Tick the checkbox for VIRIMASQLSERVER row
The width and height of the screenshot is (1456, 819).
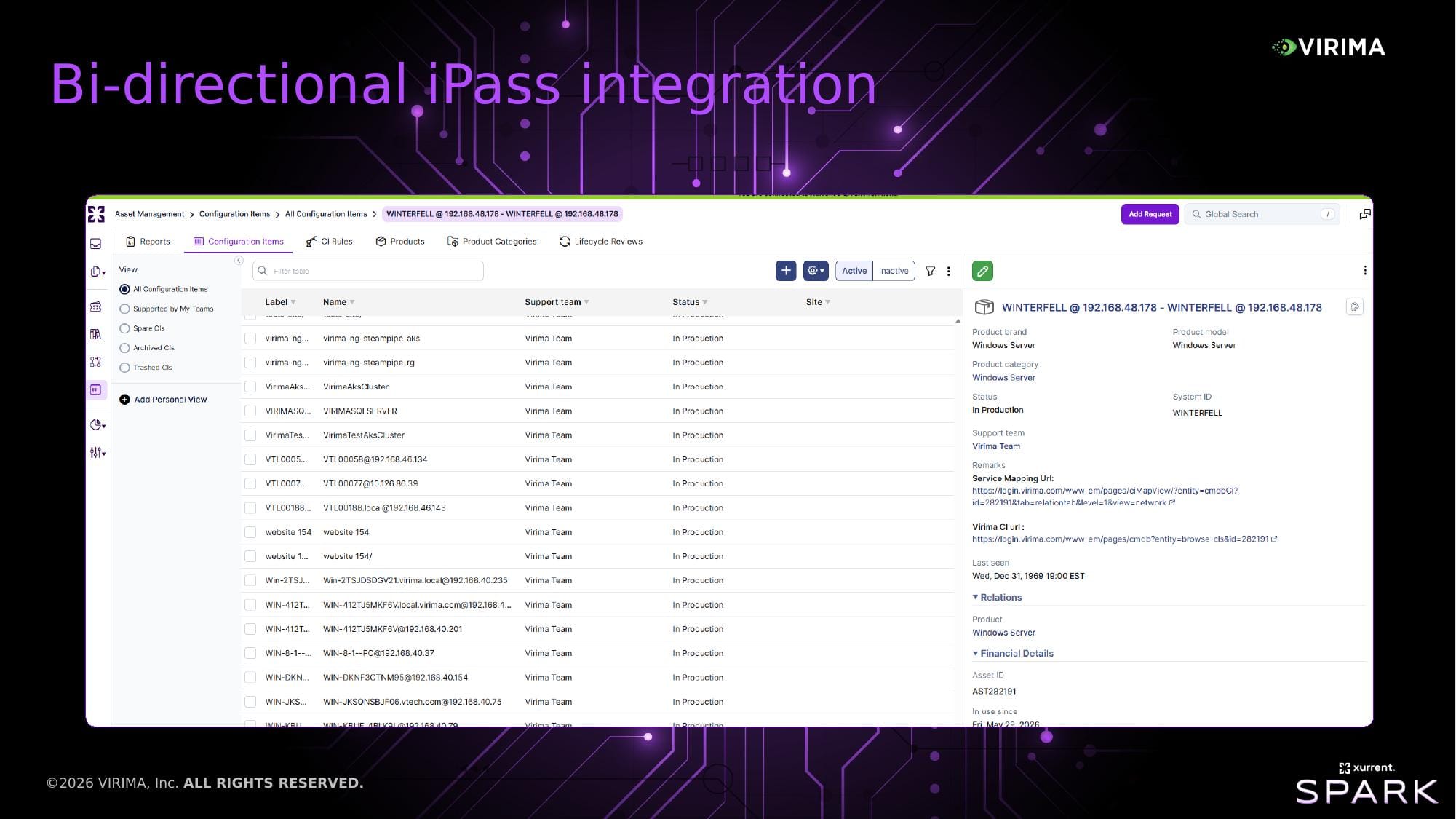tap(250, 411)
